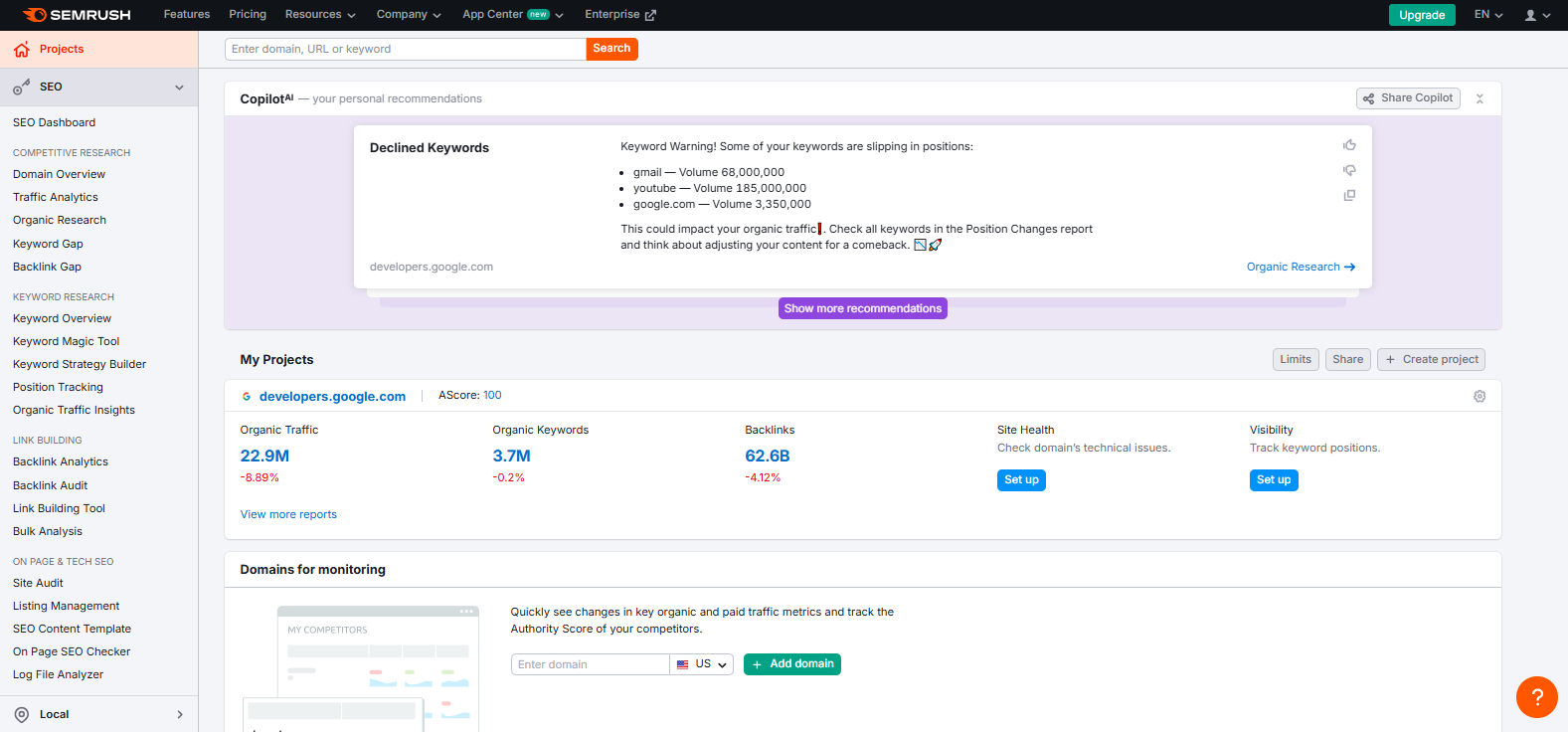This screenshot has height=732, width=1568.
Task: Follow the Organic Research arrow link
Action: pos(1301,267)
